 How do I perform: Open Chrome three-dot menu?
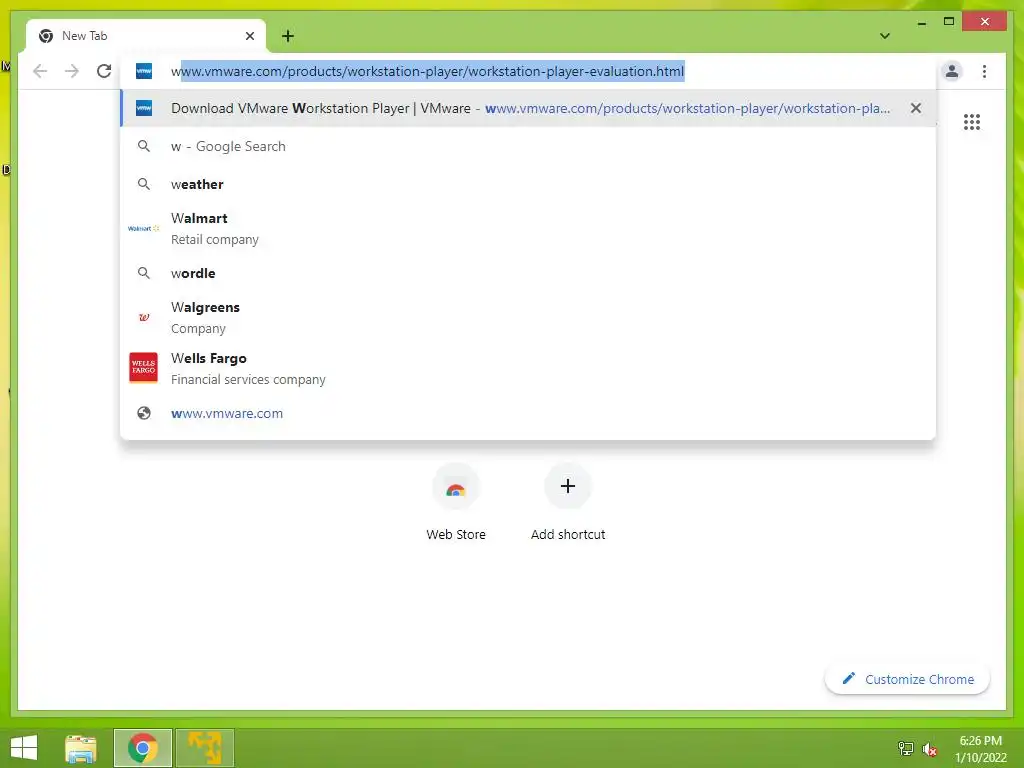point(984,71)
